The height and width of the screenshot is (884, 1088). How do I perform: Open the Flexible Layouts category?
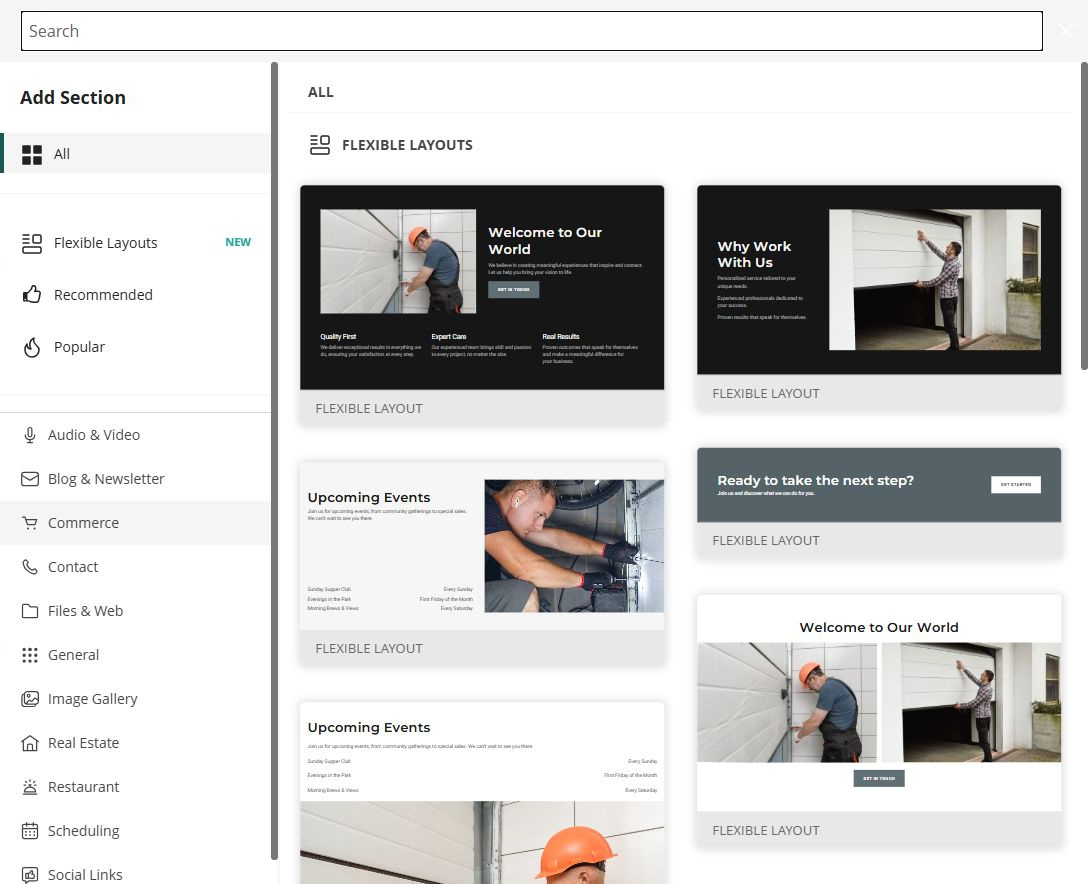click(135, 243)
